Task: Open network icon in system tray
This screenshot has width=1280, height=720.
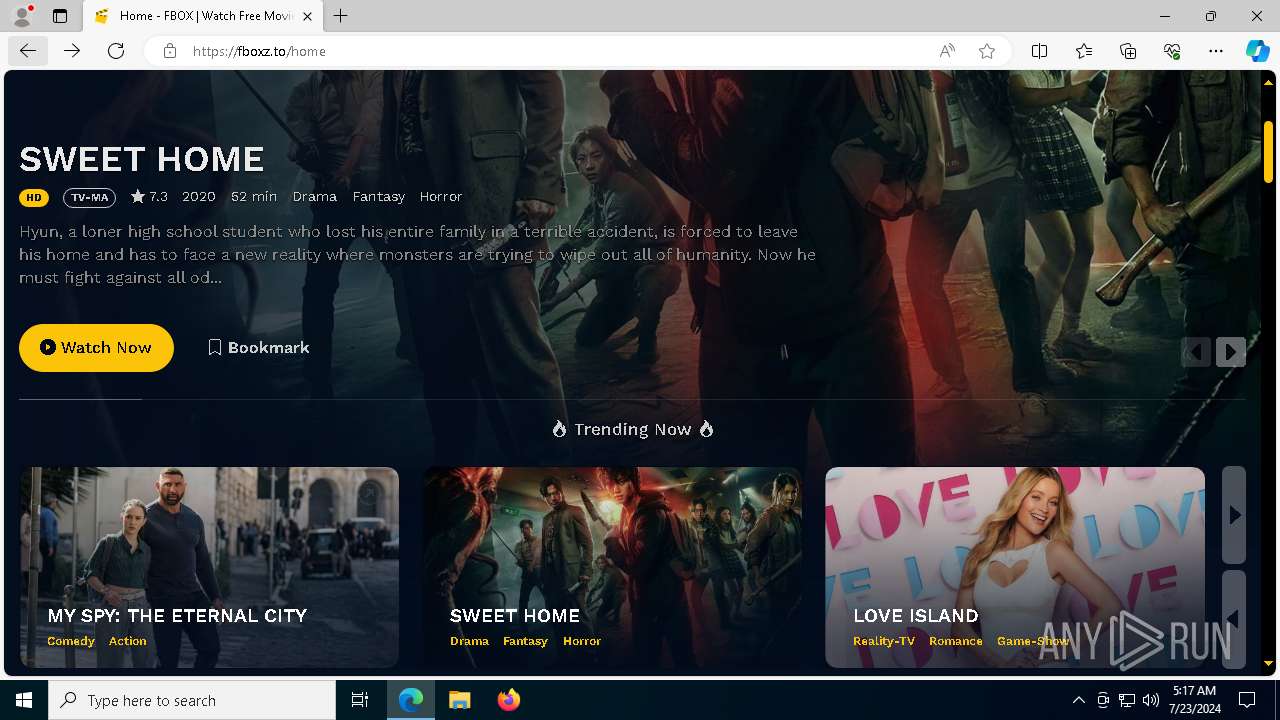Action: 1127,700
